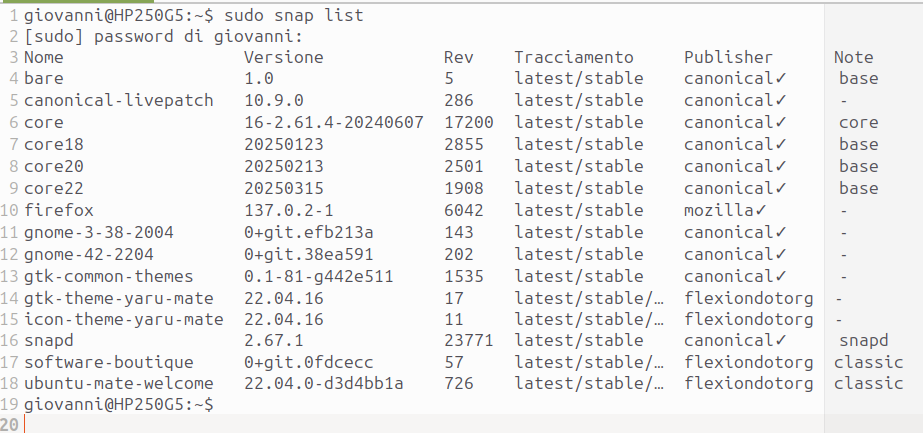Click the 'Publisher' column header text
Image resolution: width=923 pixels, height=433 pixels.
728,57
